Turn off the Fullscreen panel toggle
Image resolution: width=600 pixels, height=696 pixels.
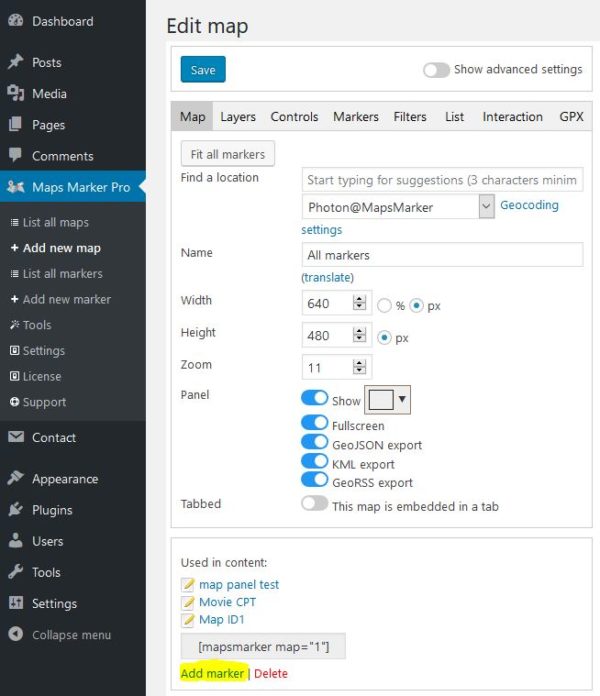pyautogui.click(x=314, y=422)
